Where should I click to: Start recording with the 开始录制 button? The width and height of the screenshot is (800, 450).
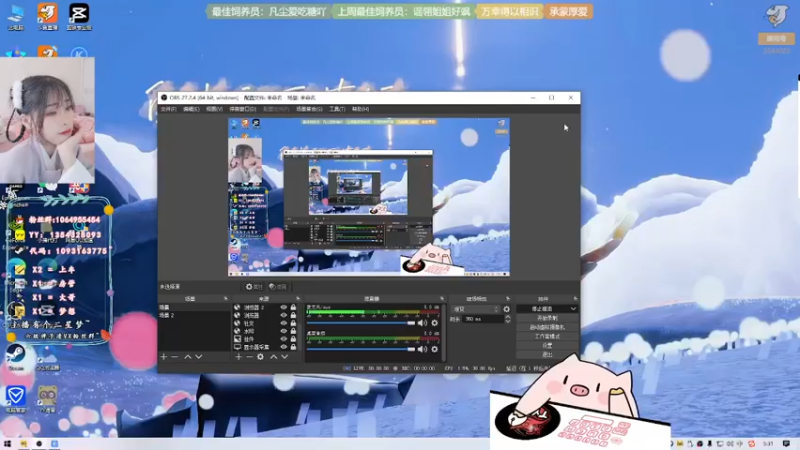(x=547, y=318)
